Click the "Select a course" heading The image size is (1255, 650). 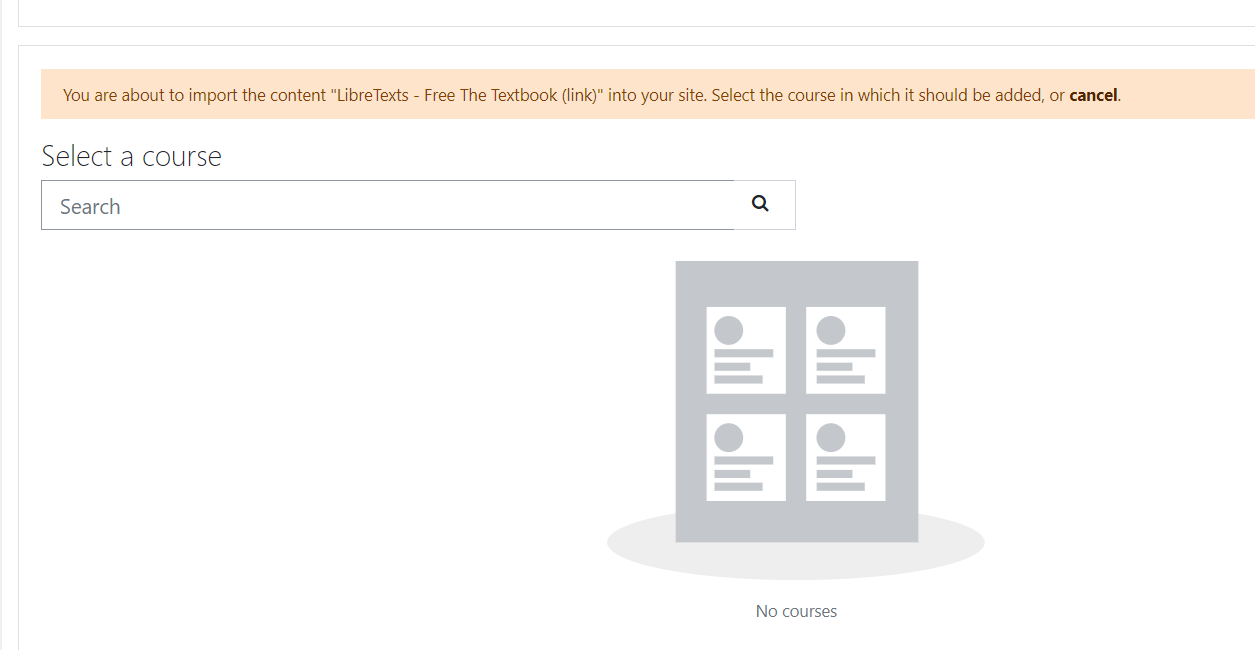pos(131,156)
